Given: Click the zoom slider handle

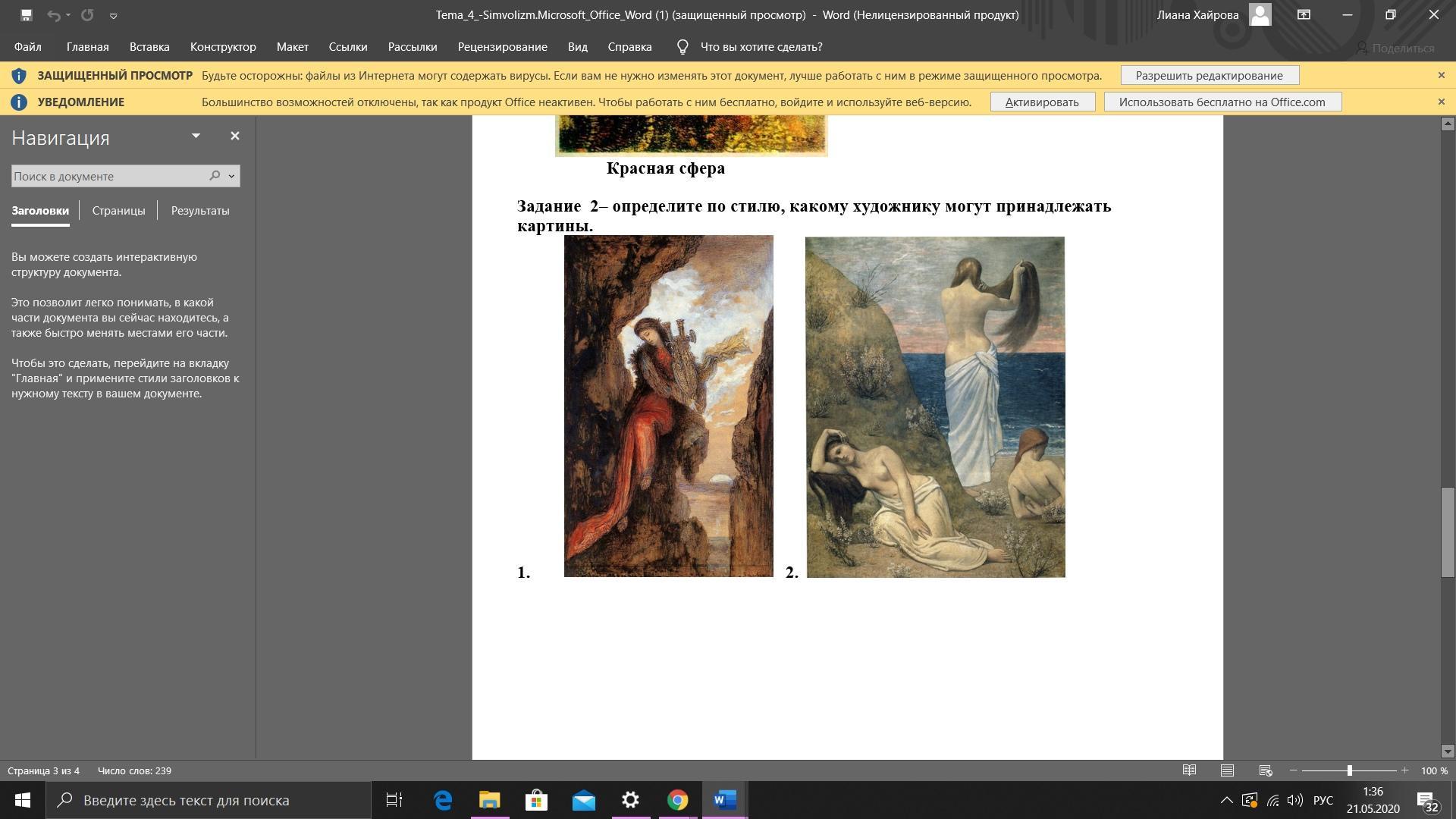Looking at the screenshot, I should point(1349,770).
